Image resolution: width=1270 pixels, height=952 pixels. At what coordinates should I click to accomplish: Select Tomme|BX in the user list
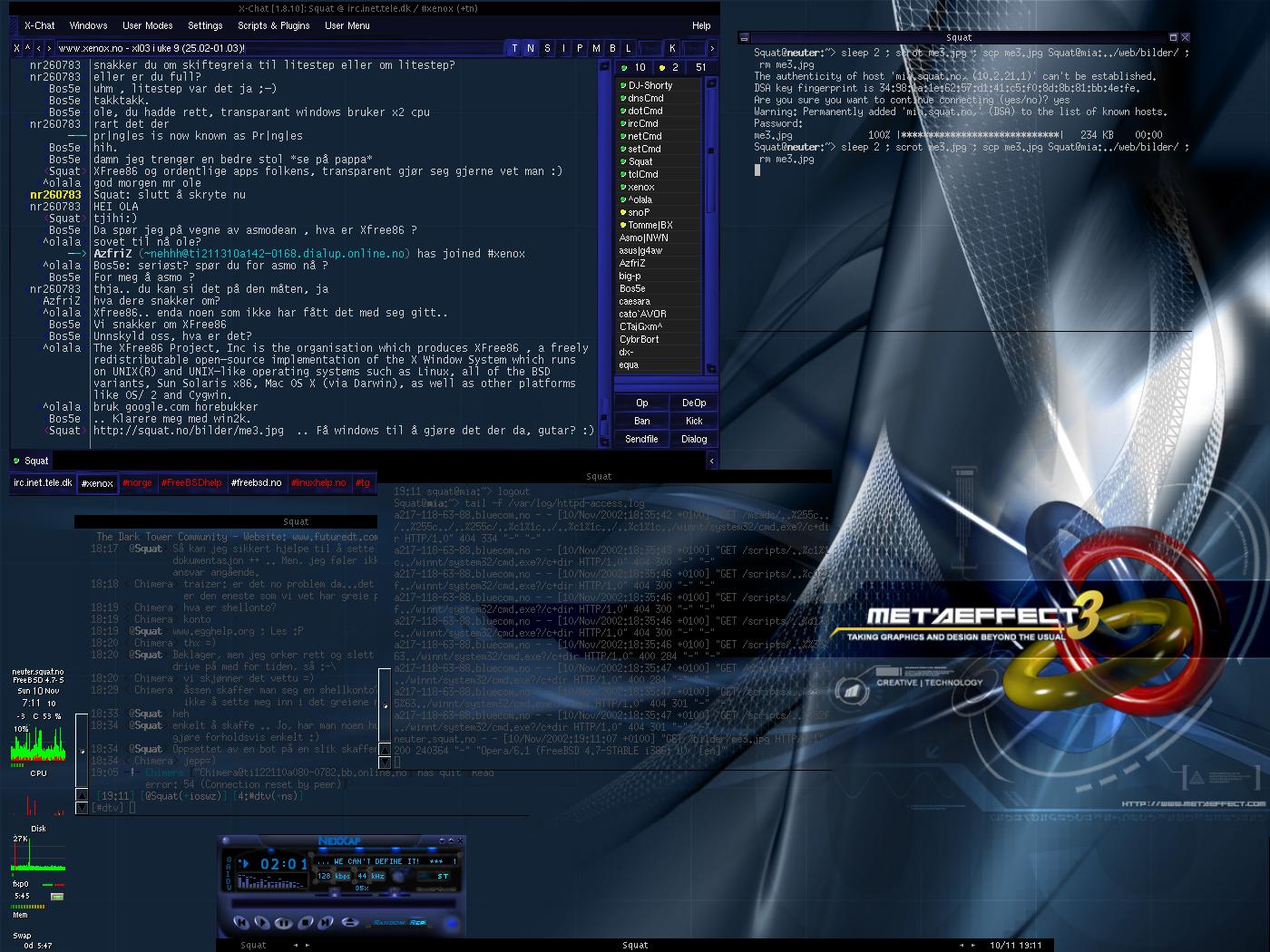(658, 225)
